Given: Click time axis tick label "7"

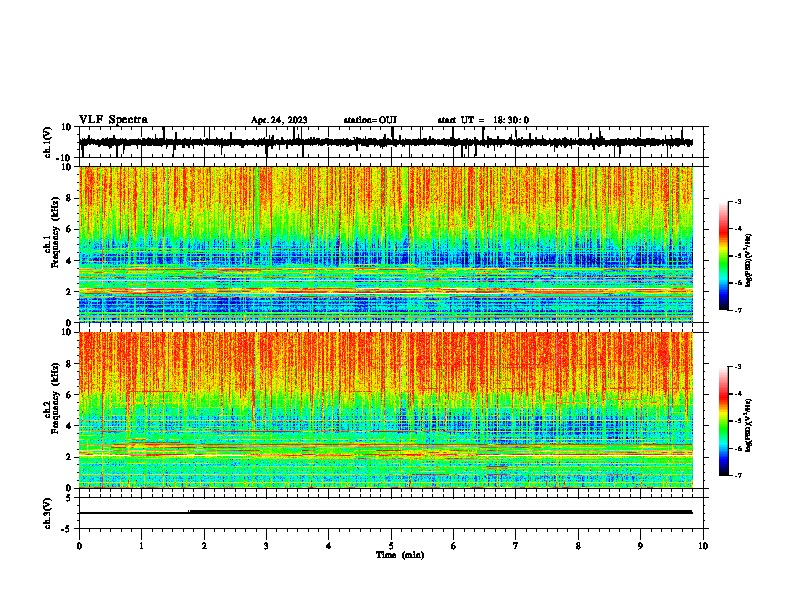Looking at the screenshot, I should pos(516,546).
